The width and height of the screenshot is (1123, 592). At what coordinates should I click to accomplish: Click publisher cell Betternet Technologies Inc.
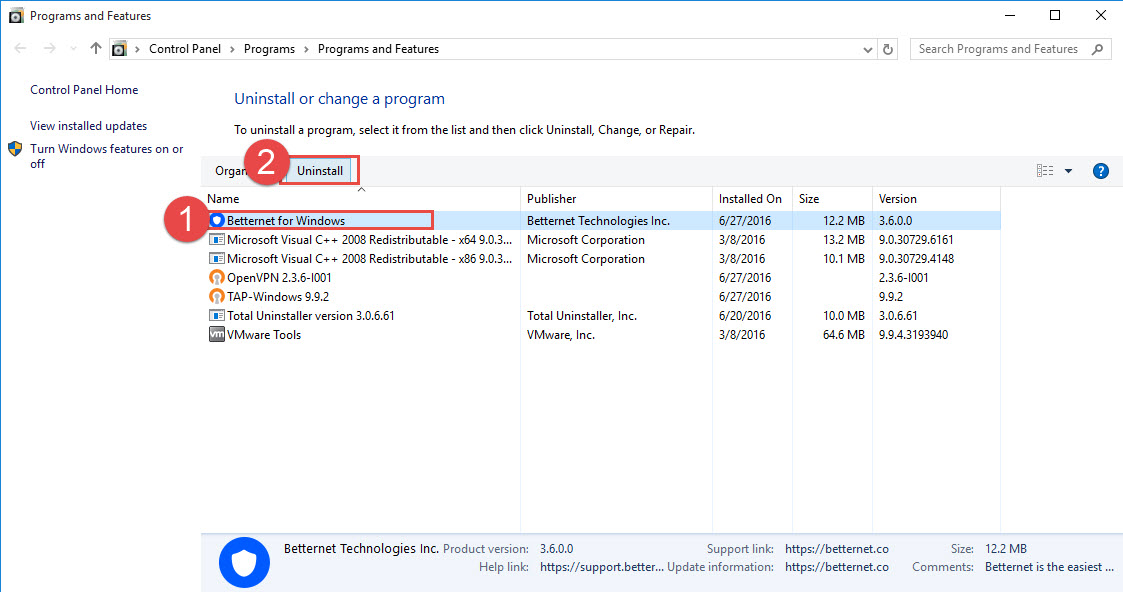(598, 220)
